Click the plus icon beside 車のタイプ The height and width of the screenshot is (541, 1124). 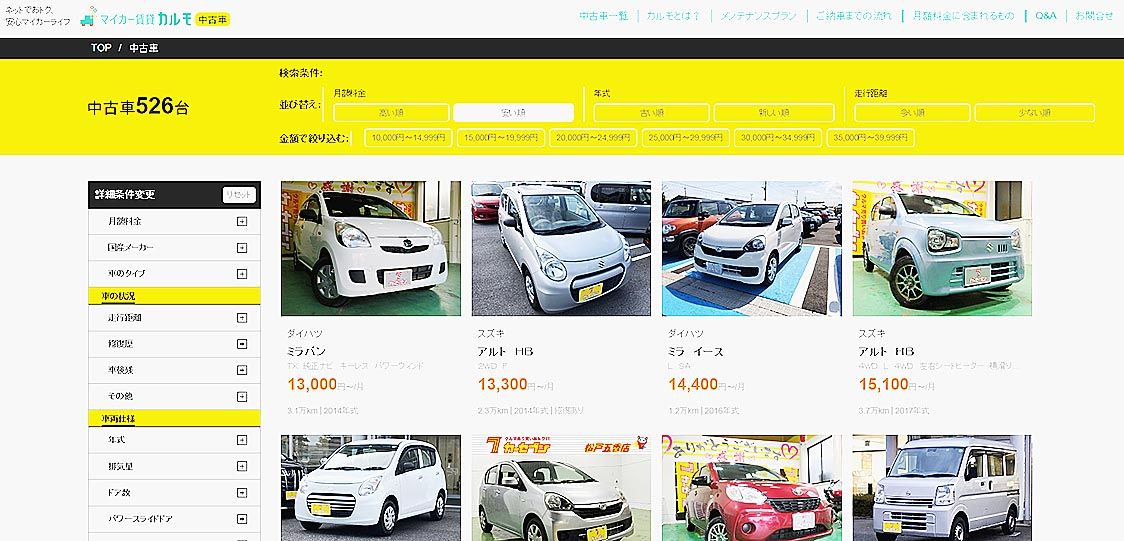(x=242, y=274)
